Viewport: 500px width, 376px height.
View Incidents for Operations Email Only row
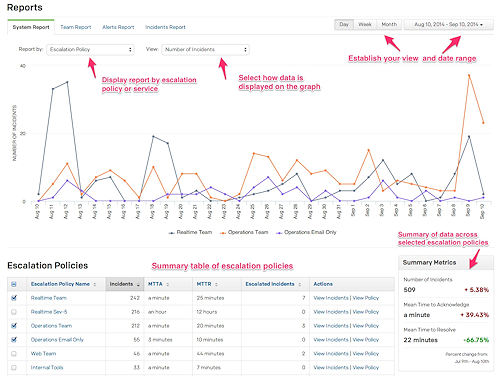[331, 340]
